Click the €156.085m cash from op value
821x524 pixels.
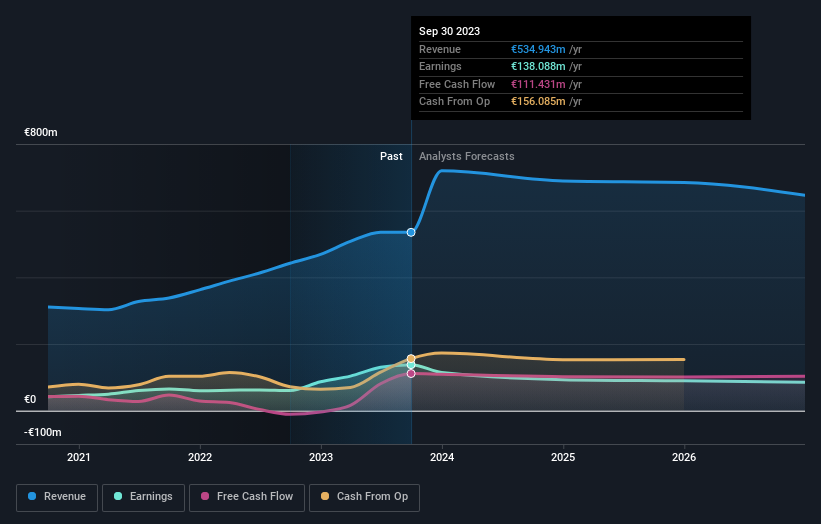pyautogui.click(x=538, y=102)
